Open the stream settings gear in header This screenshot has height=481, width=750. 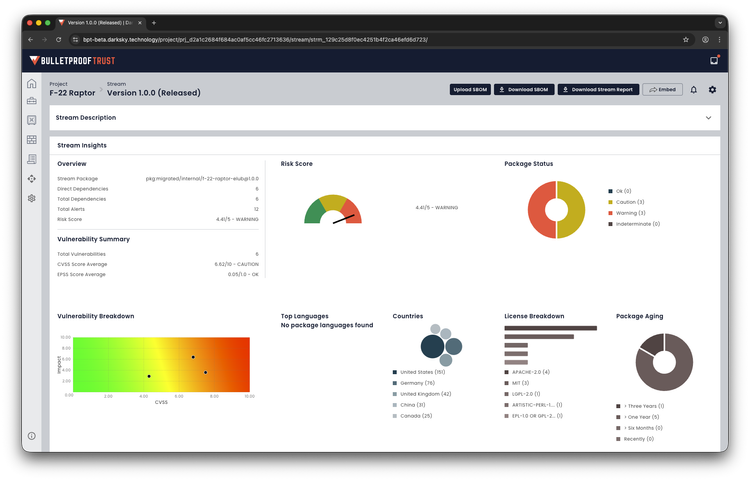712,89
